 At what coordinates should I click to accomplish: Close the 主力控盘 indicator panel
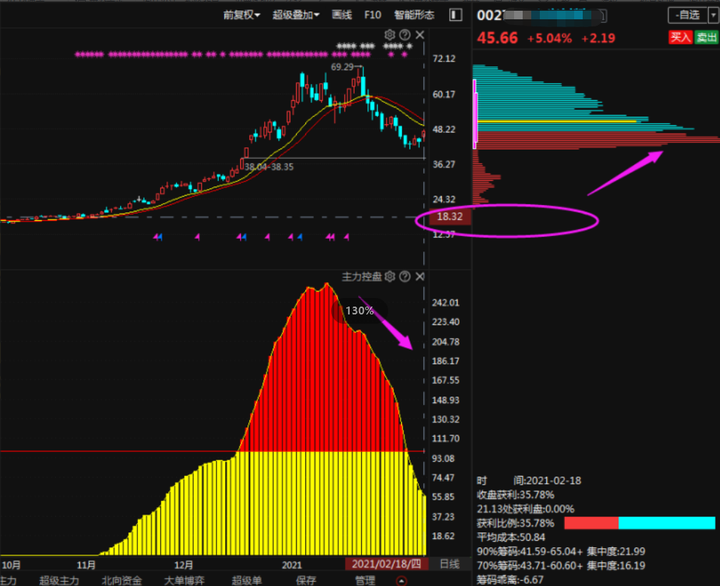coord(420,276)
